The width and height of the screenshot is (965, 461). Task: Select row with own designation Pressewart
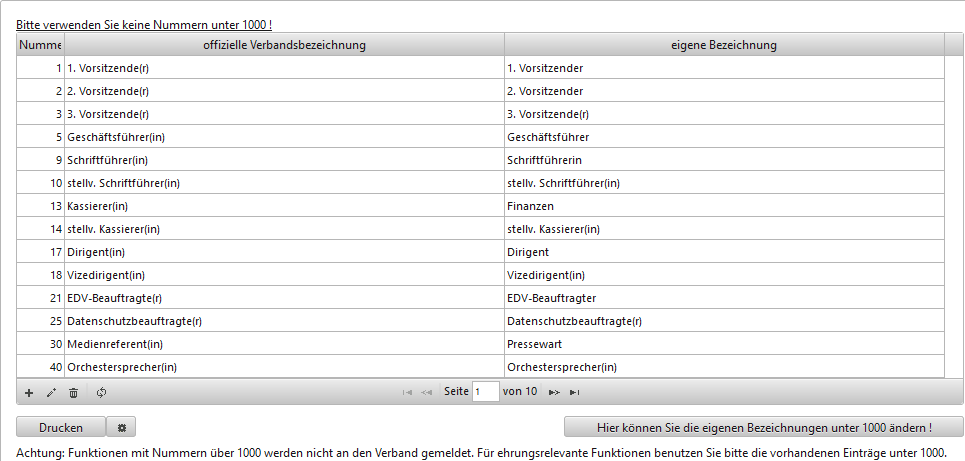point(724,344)
